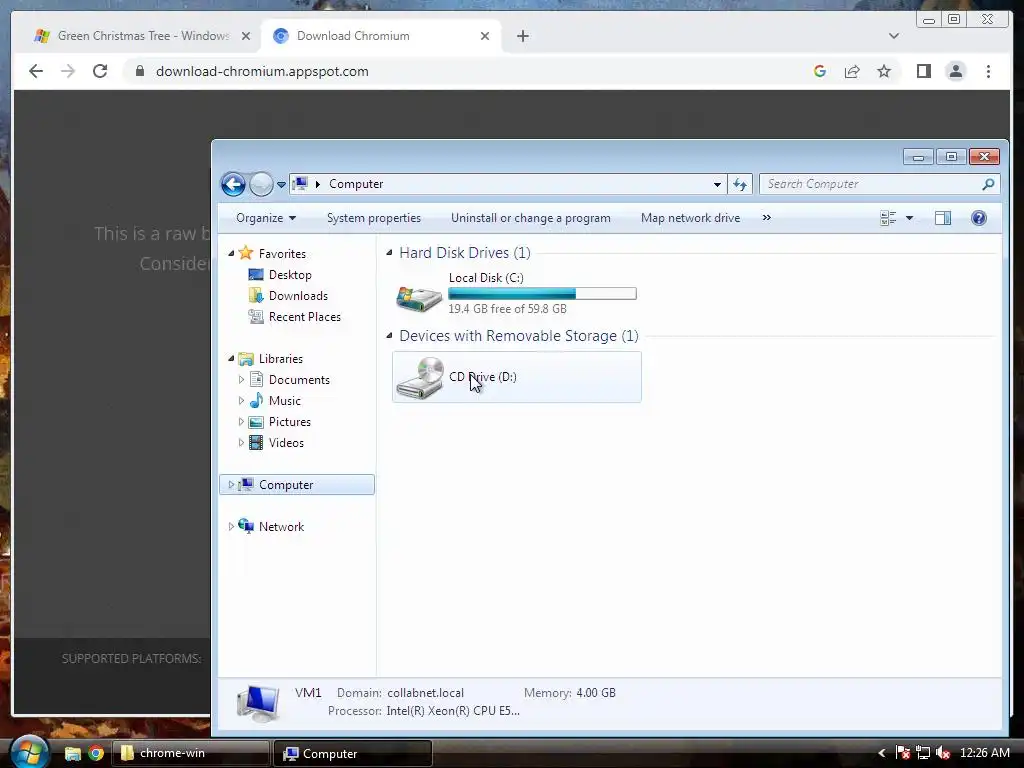Screen dimensions: 1024x768
Task: Click the muted volume tray icon
Action: pos(942,753)
